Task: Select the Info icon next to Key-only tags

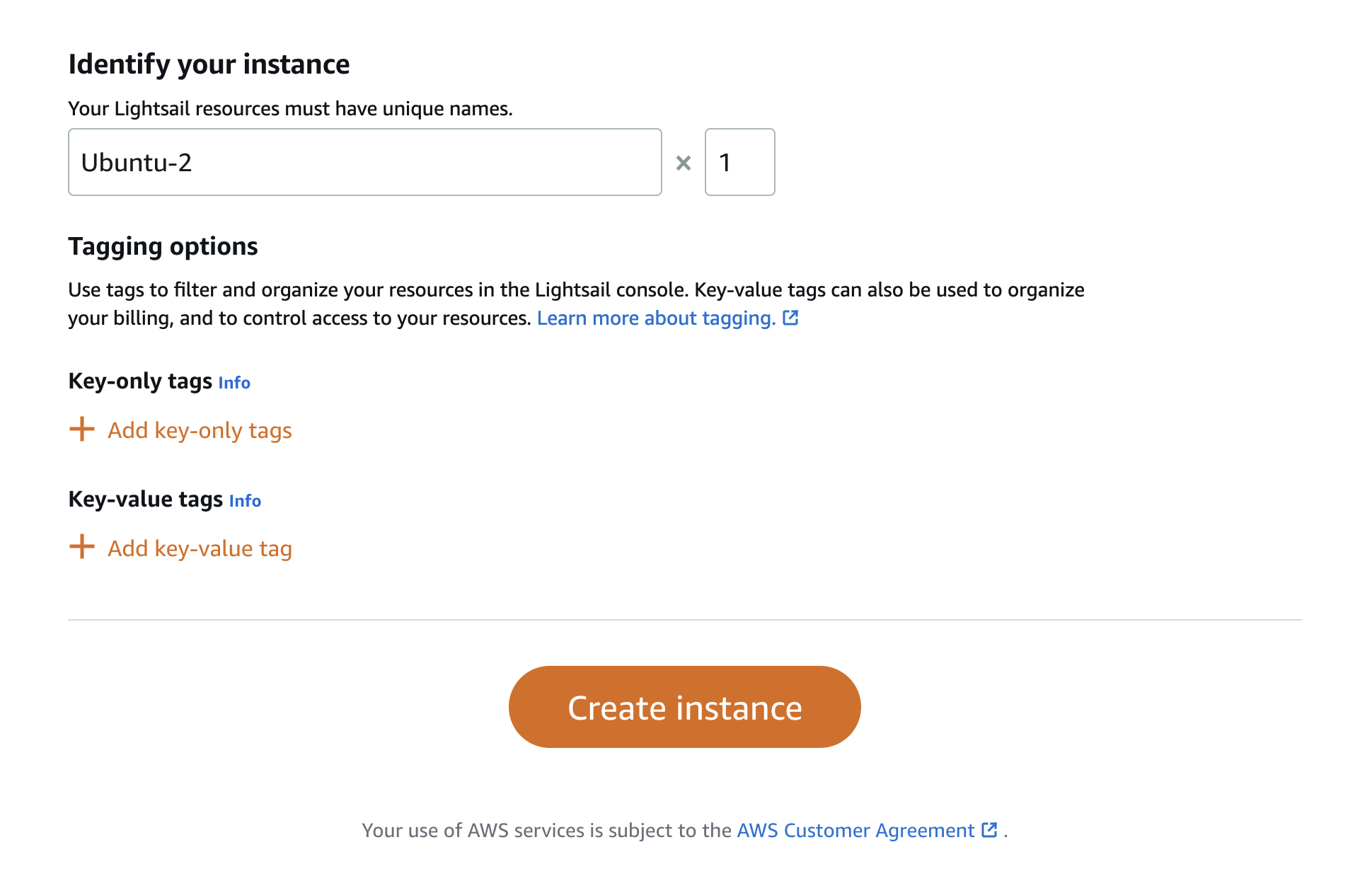Action: click(x=234, y=383)
